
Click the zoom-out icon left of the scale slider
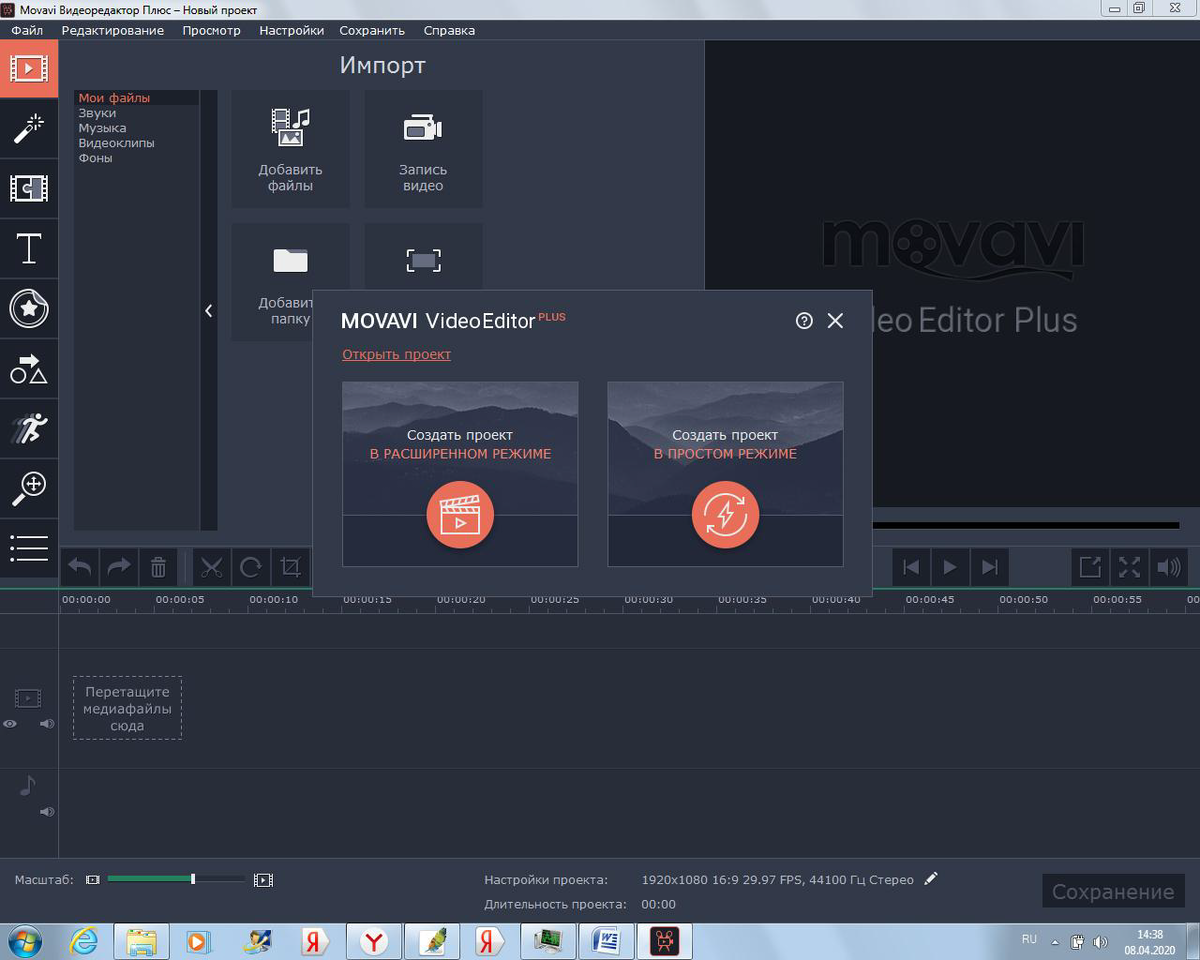pos(93,880)
